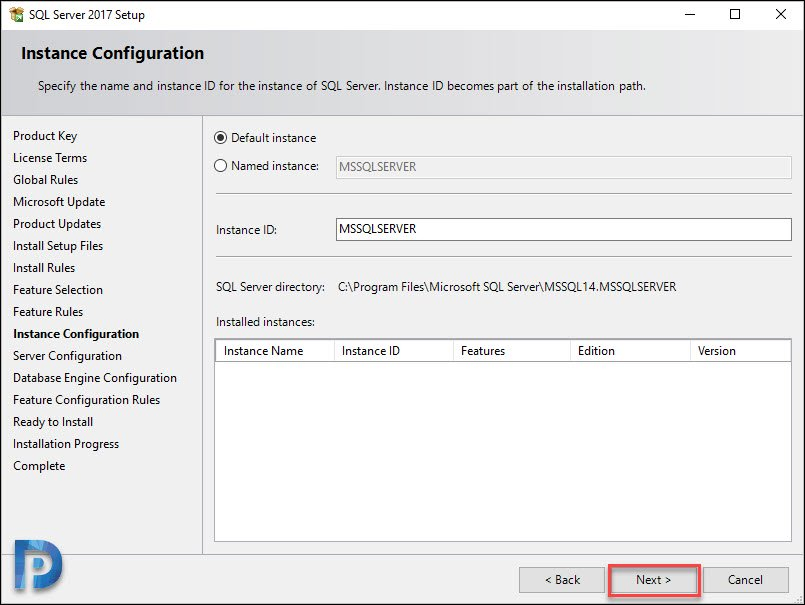
Task: Minimize the setup window
Action: (x=690, y=14)
